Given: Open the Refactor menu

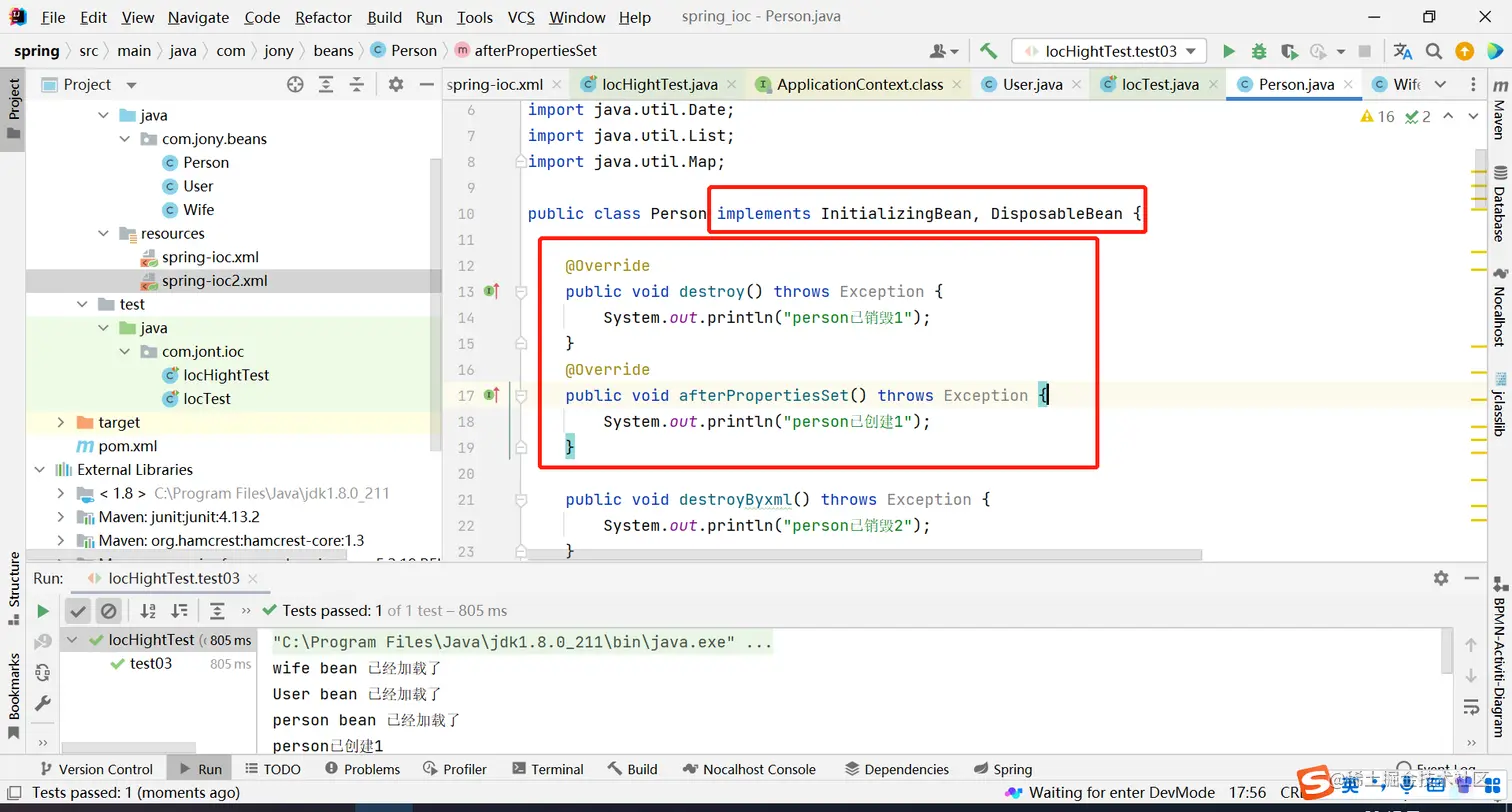Looking at the screenshot, I should 324,17.
